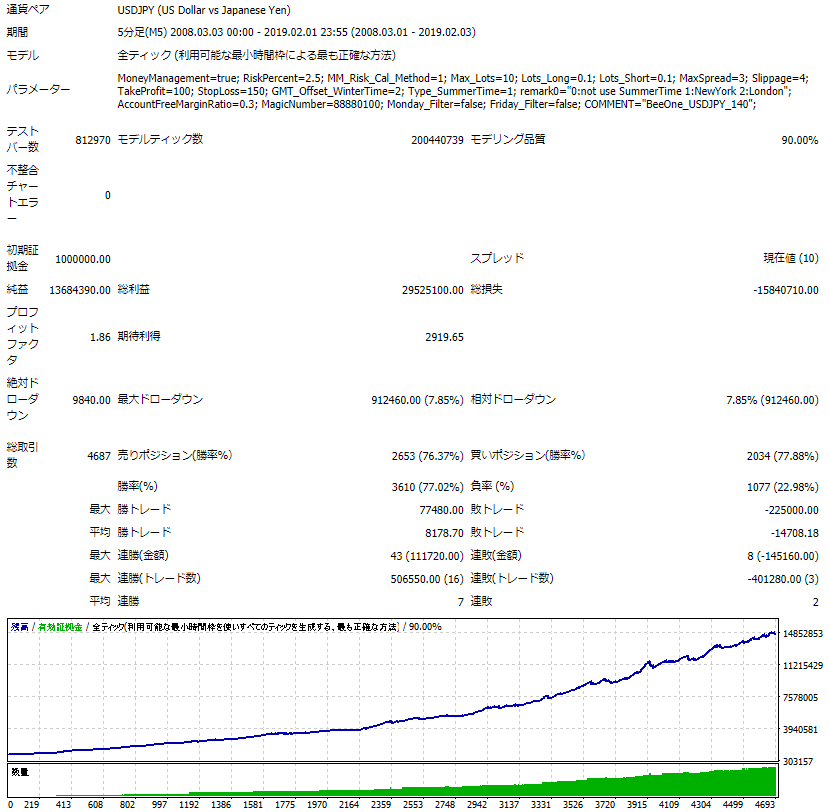This screenshot has height=812, width=829.
Task: Click the modeling quality value 90.00%
Action: (799, 140)
